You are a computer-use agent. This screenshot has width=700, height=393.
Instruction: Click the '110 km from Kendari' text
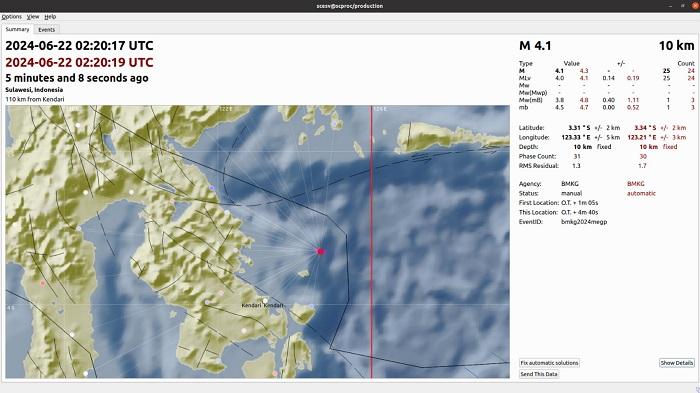[x=35, y=99]
